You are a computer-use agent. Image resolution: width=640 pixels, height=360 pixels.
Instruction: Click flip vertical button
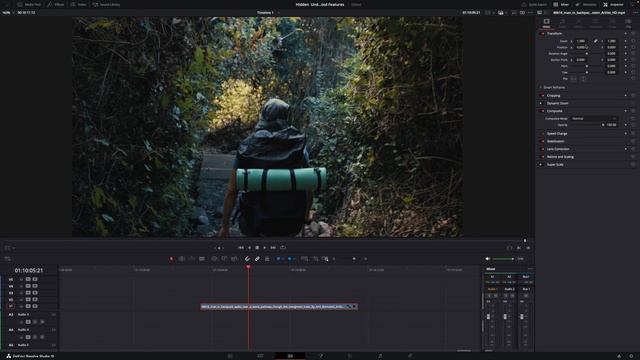[583, 79]
